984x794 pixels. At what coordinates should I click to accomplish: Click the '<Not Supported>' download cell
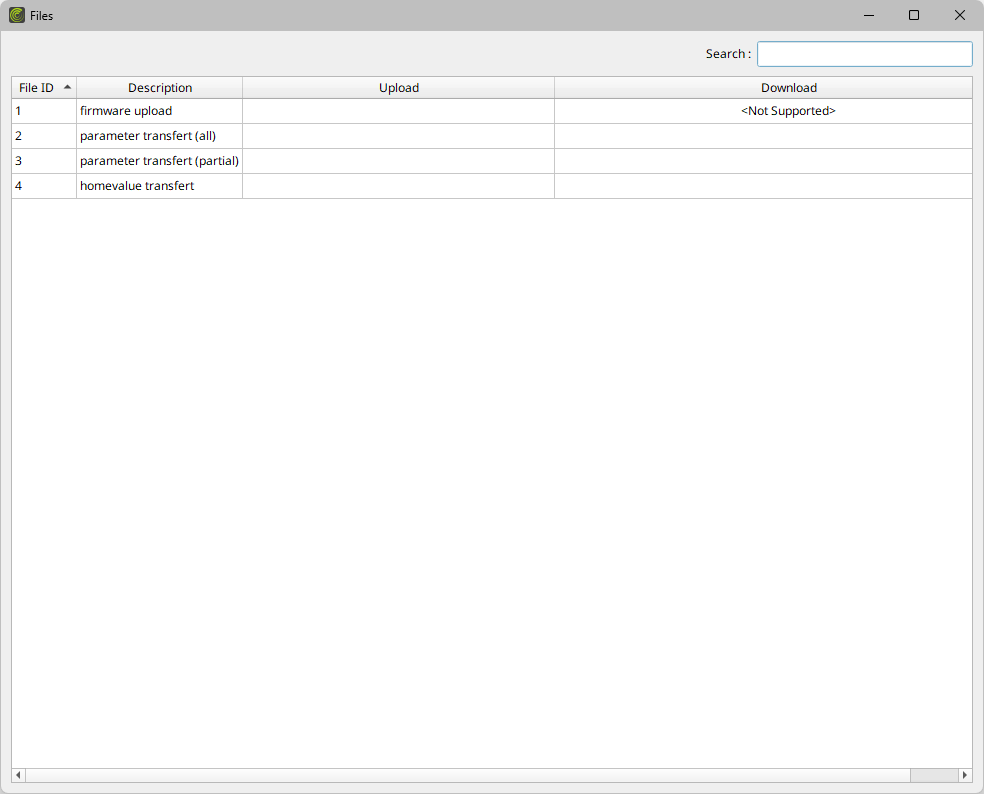[x=763, y=111]
